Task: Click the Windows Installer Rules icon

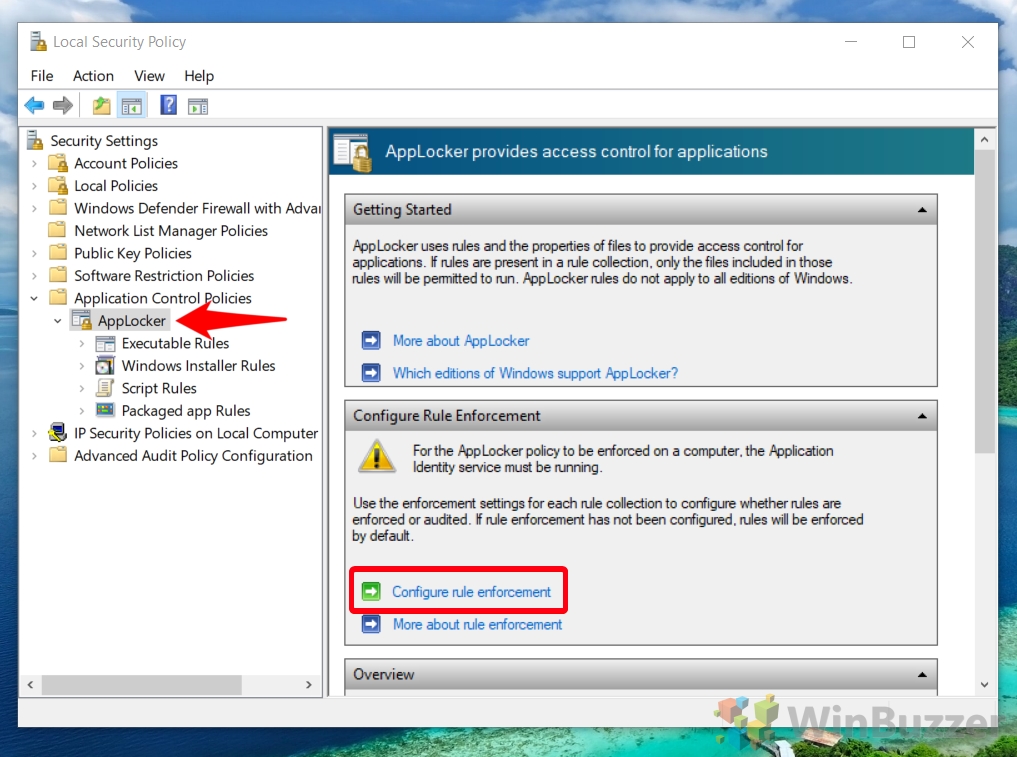Action: point(105,365)
